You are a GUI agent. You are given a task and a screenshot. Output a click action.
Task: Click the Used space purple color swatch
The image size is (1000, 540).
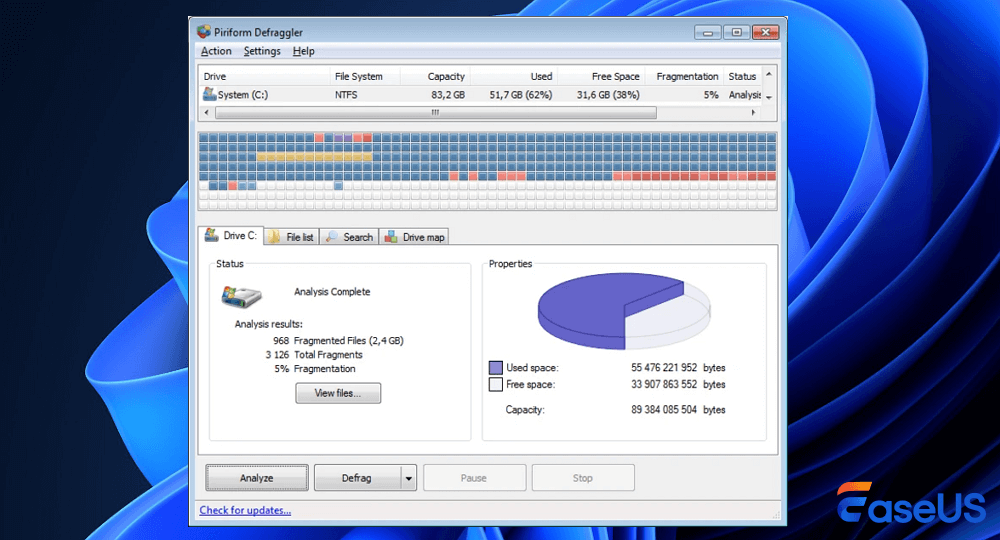click(496, 368)
